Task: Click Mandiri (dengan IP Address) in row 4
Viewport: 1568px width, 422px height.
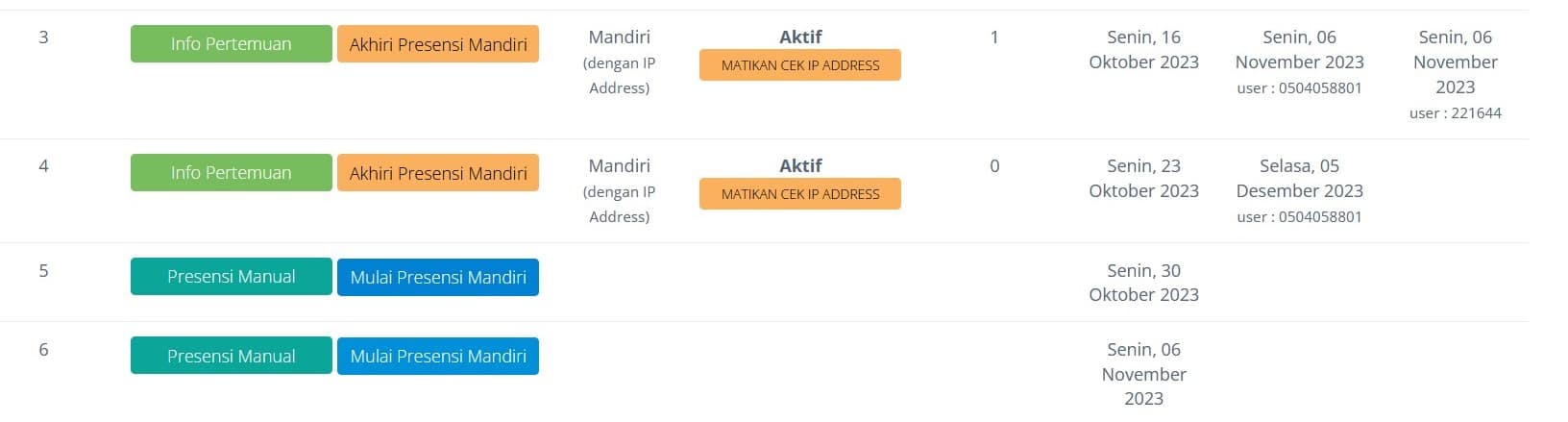Action: (619, 190)
